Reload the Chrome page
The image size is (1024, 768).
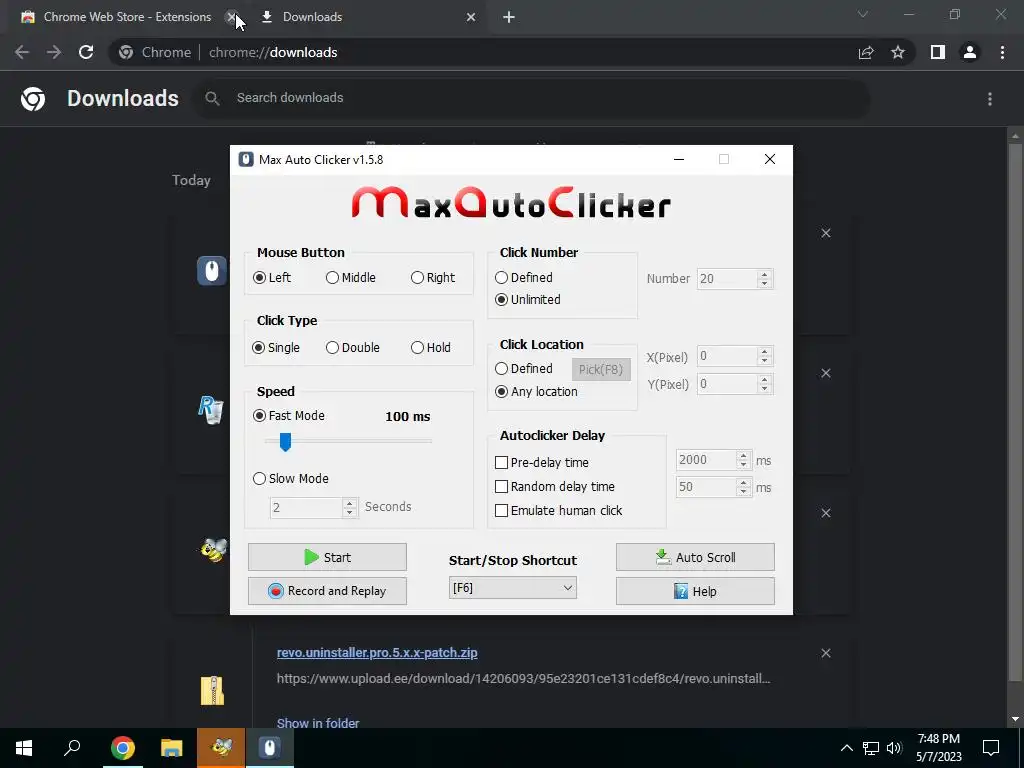click(x=86, y=52)
